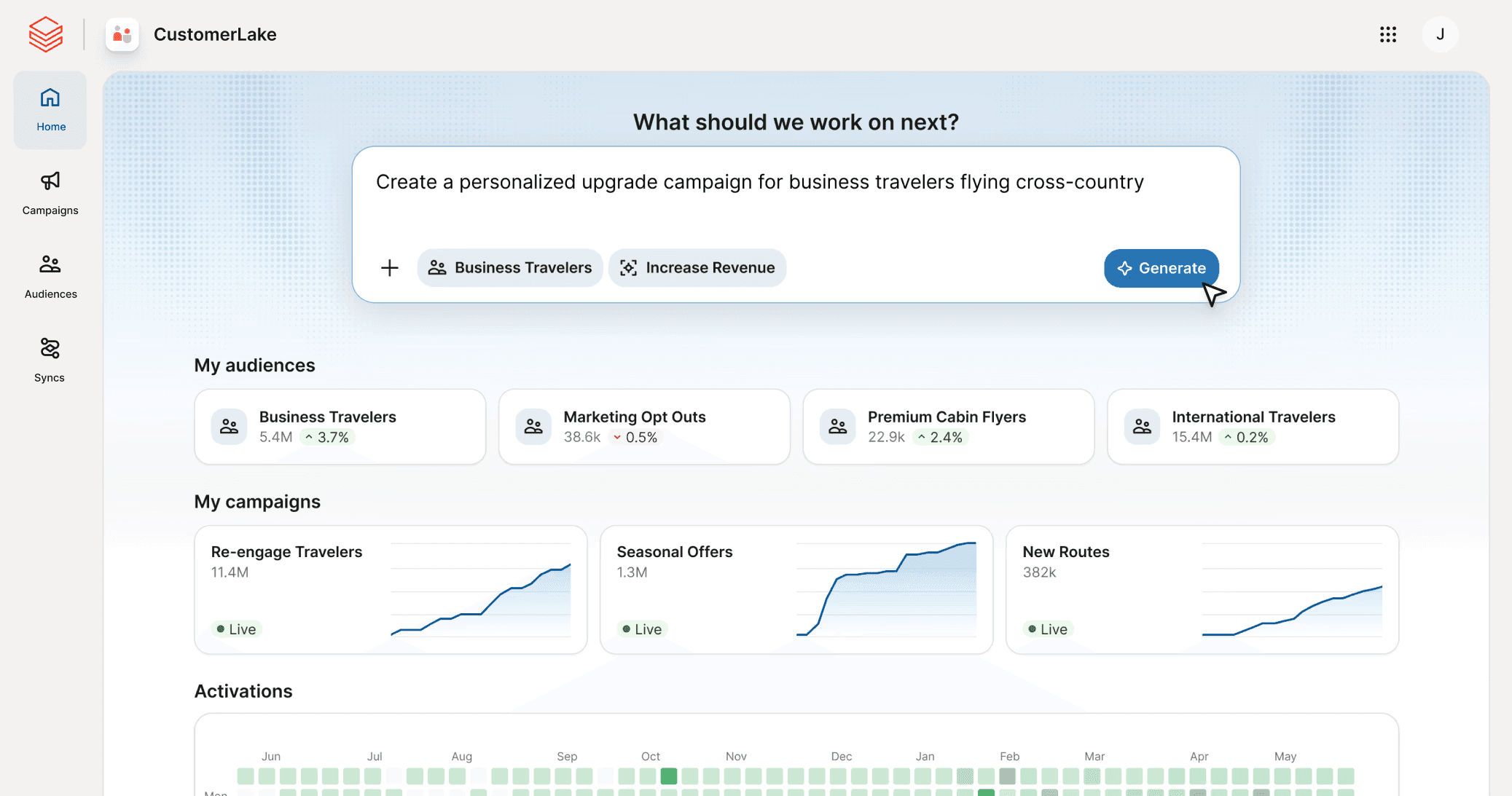Click the Marketing Opt Outs card people icon
Image resolution: width=1512 pixels, height=796 pixels.
(533, 427)
